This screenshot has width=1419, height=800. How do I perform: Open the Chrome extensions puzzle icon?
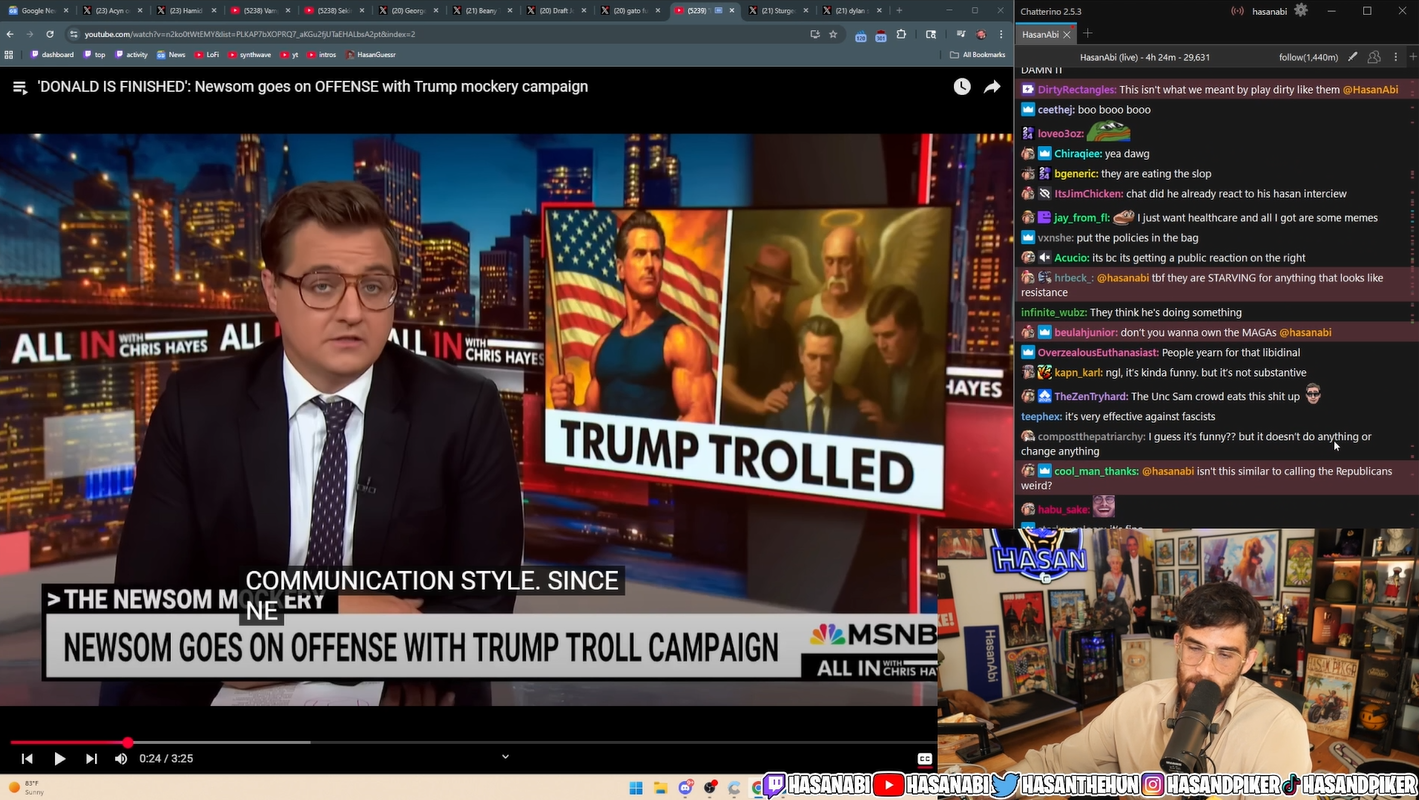[x=901, y=34]
